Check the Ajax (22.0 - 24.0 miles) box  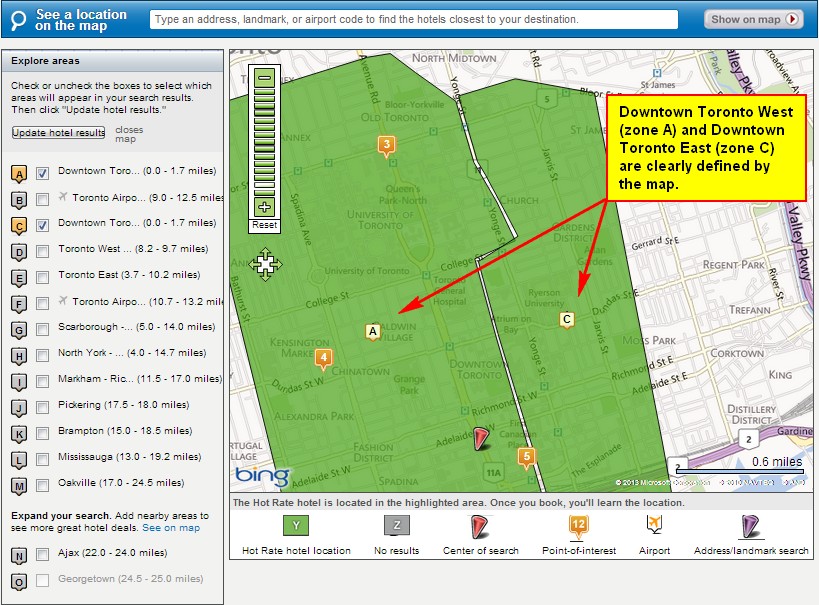point(42,555)
